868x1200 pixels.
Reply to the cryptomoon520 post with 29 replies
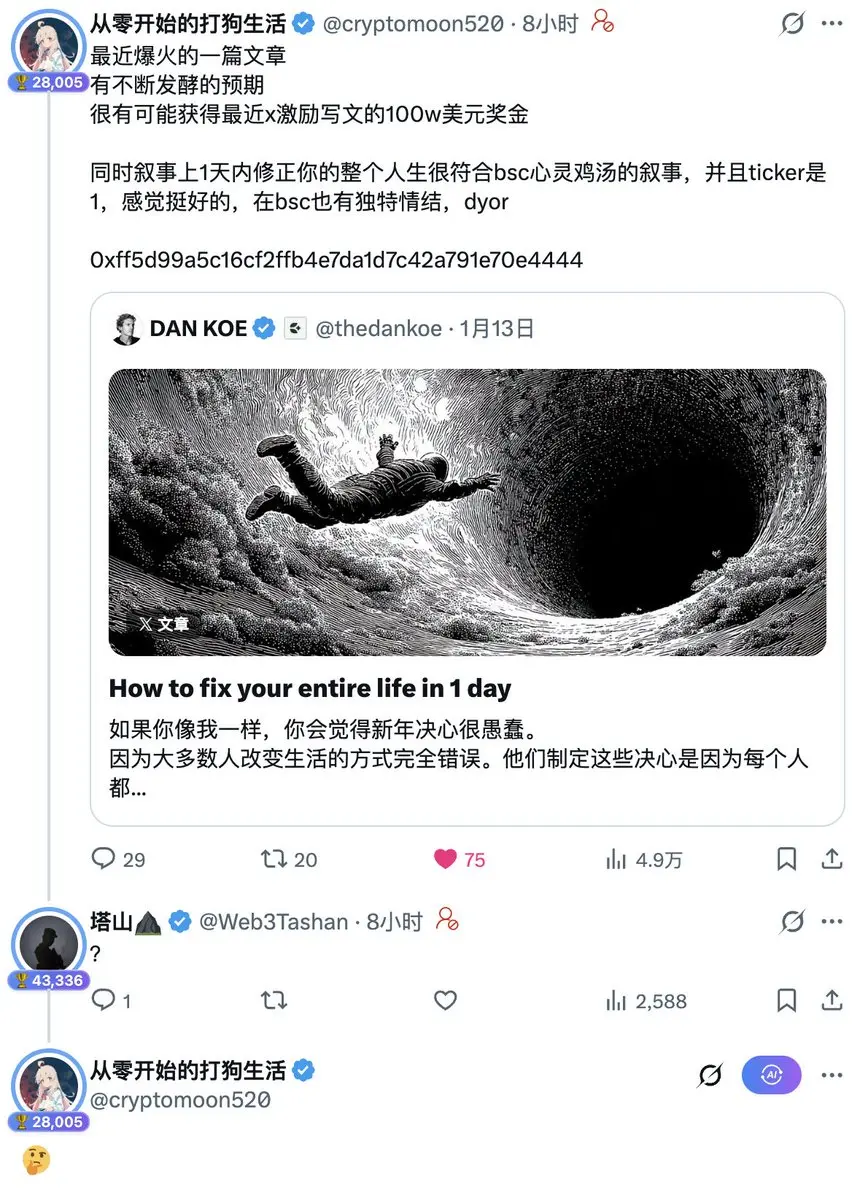pos(118,859)
